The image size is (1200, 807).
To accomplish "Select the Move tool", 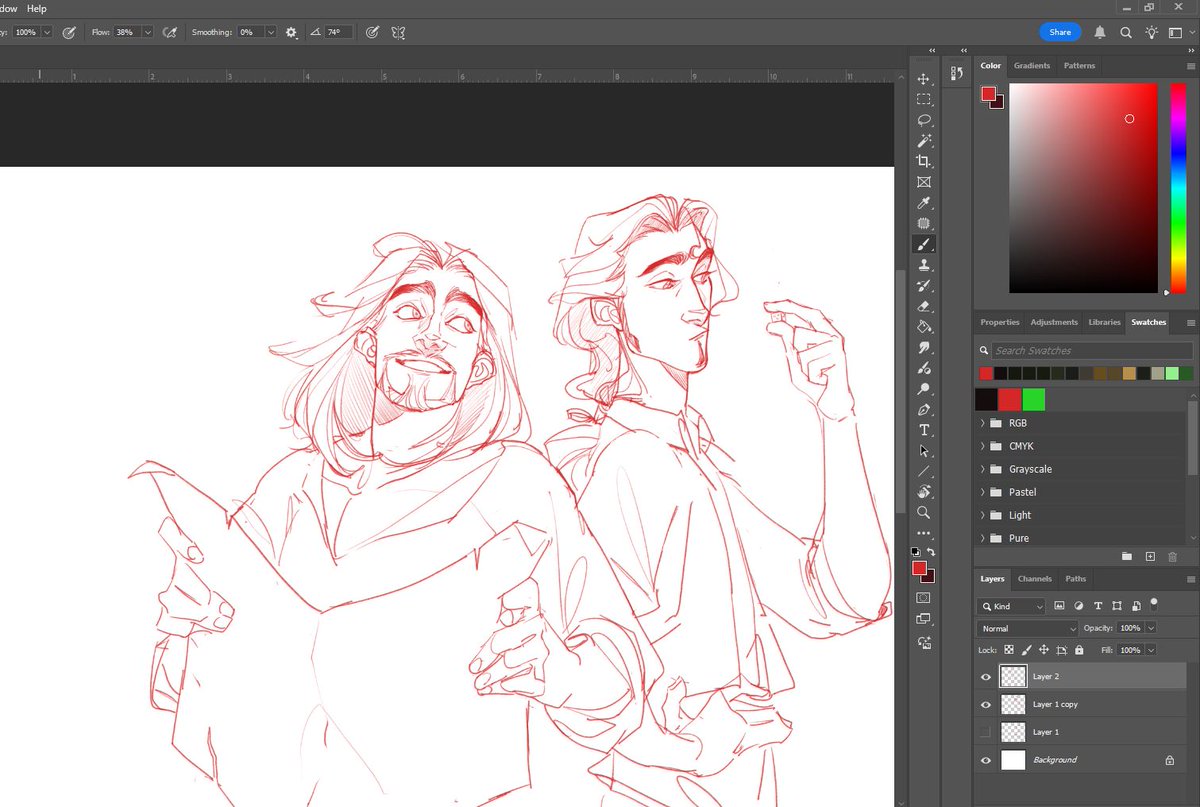I will click(x=924, y=78).
